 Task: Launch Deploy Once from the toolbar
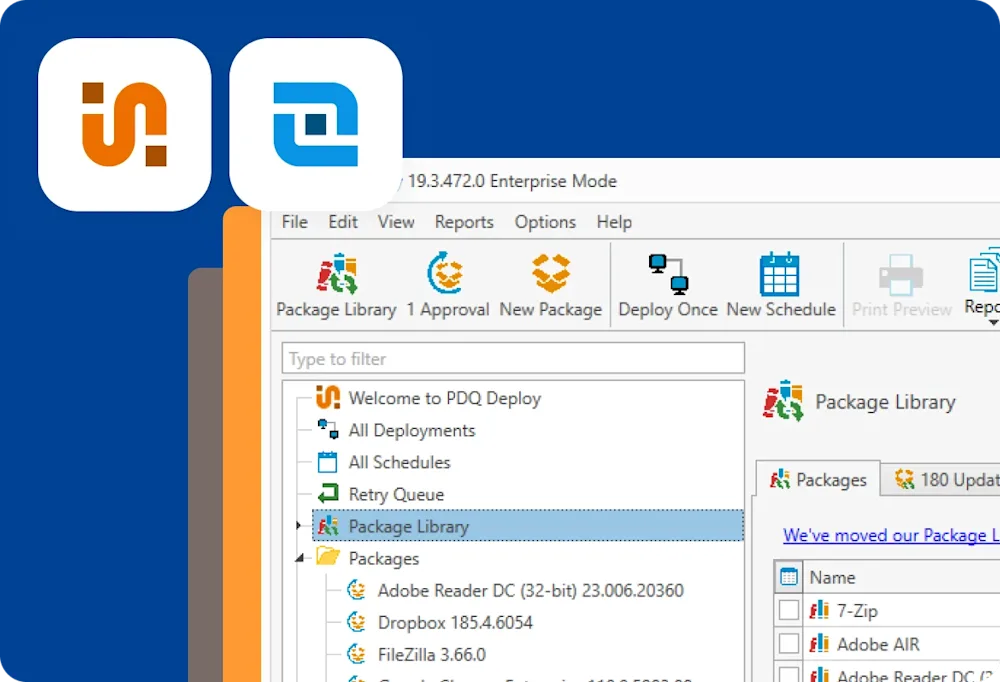click(x=668, y=286)
